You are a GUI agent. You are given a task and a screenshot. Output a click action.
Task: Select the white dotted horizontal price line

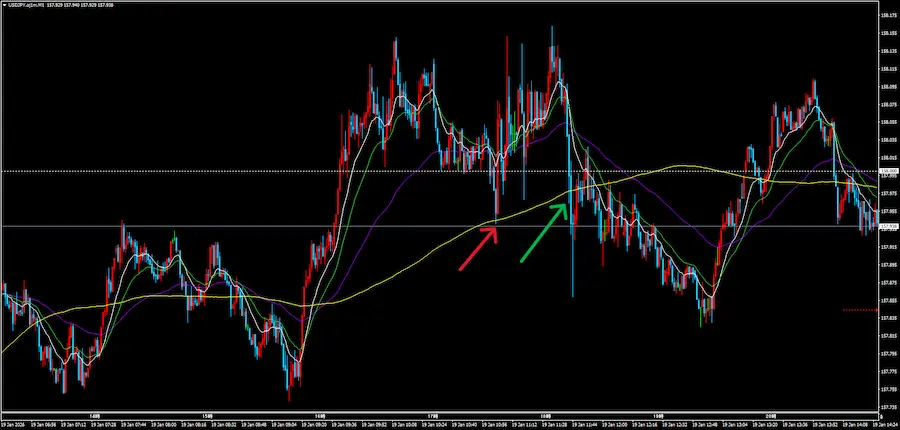click(300, 171)
